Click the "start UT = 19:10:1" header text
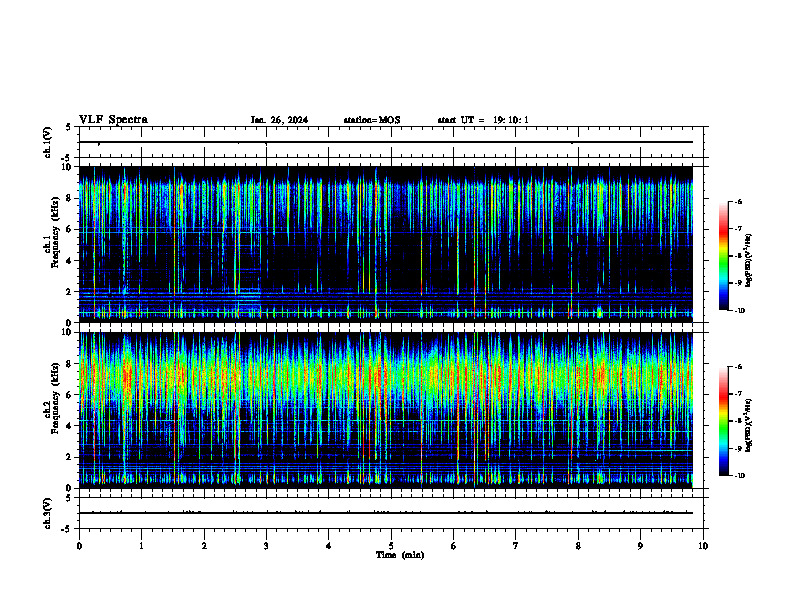This screenshot has width=792, height=612. [483, 120]
